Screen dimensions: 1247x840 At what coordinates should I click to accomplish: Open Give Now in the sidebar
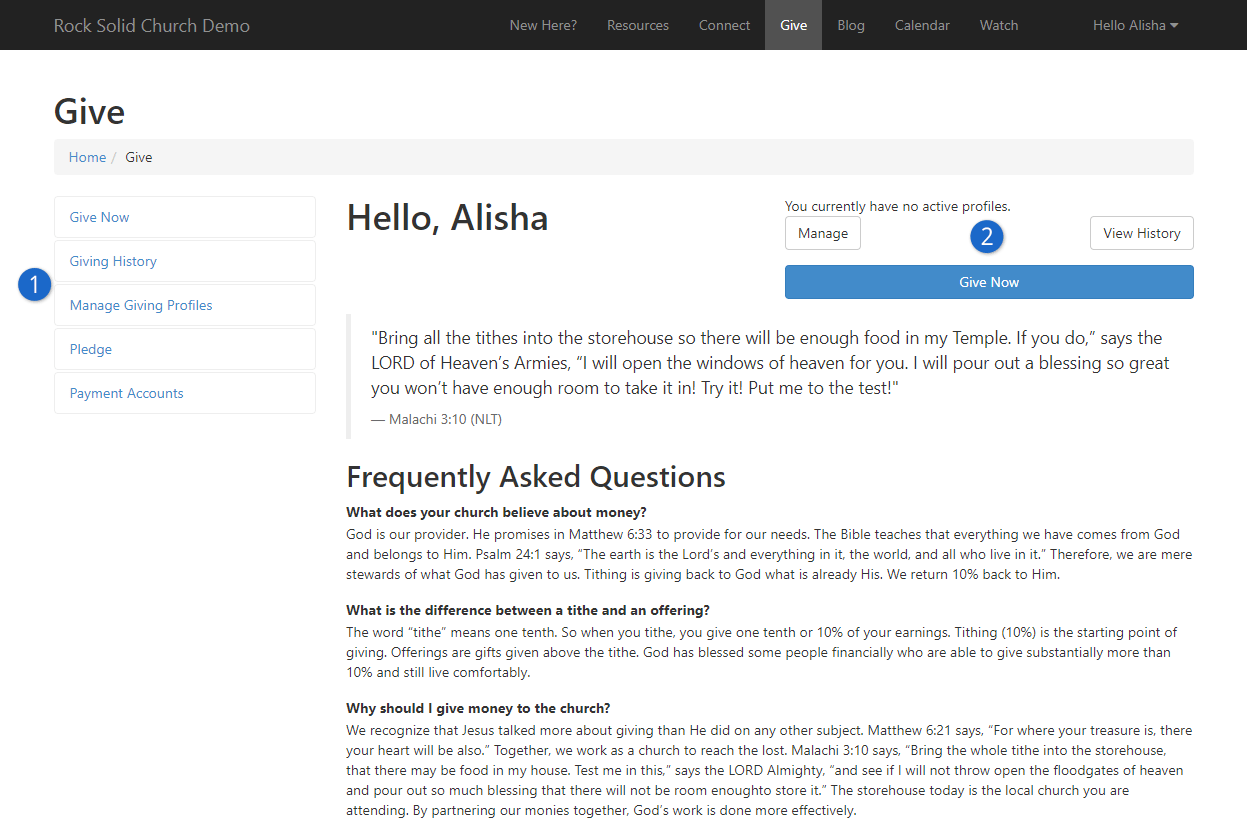pos(185,217)
